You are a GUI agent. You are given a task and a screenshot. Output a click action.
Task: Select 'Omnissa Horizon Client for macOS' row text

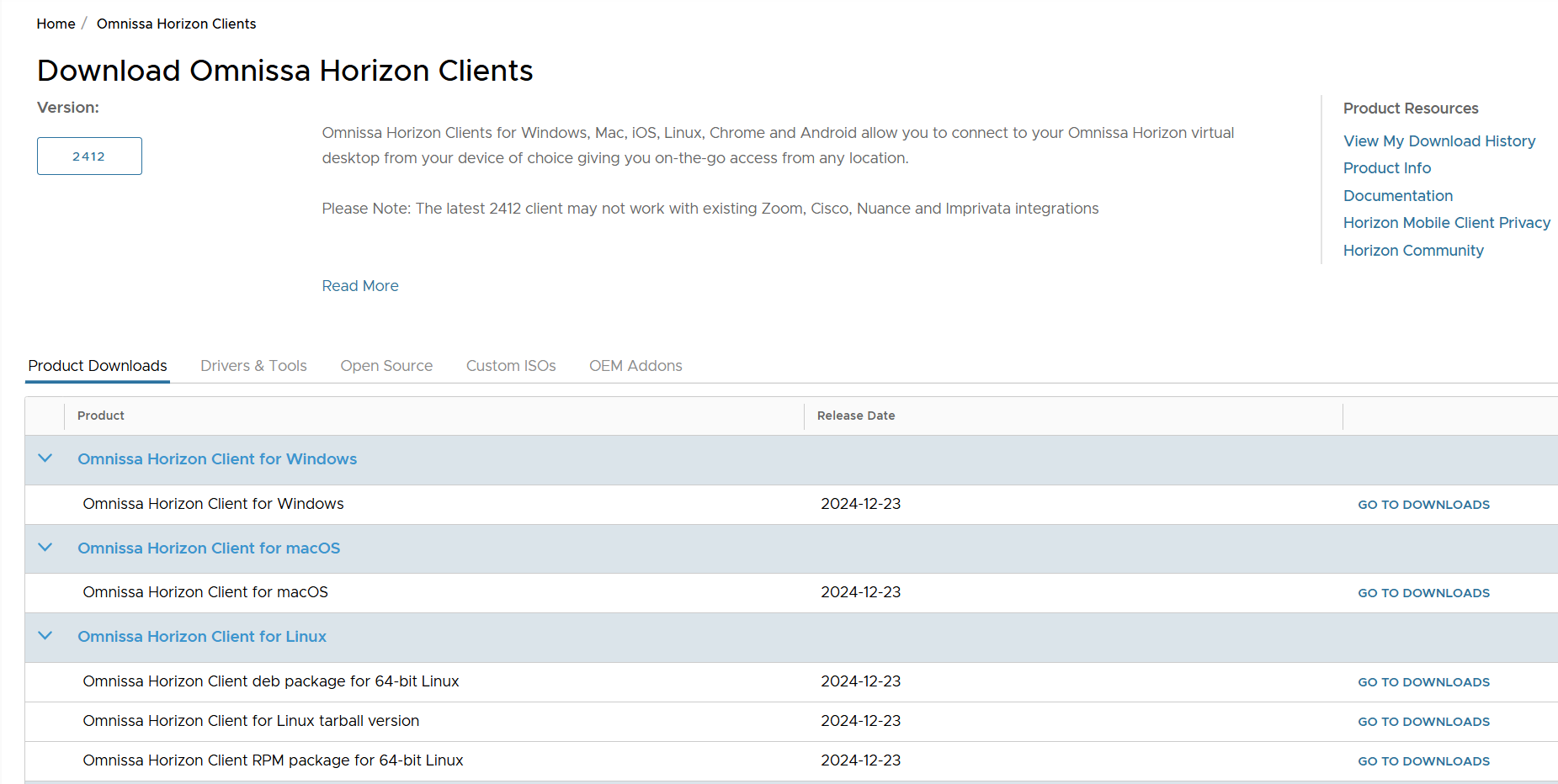[205, 592]
